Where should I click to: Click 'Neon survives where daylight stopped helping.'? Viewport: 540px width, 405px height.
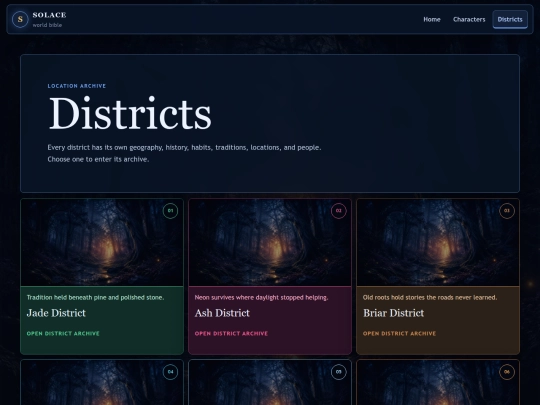[261, 298]
